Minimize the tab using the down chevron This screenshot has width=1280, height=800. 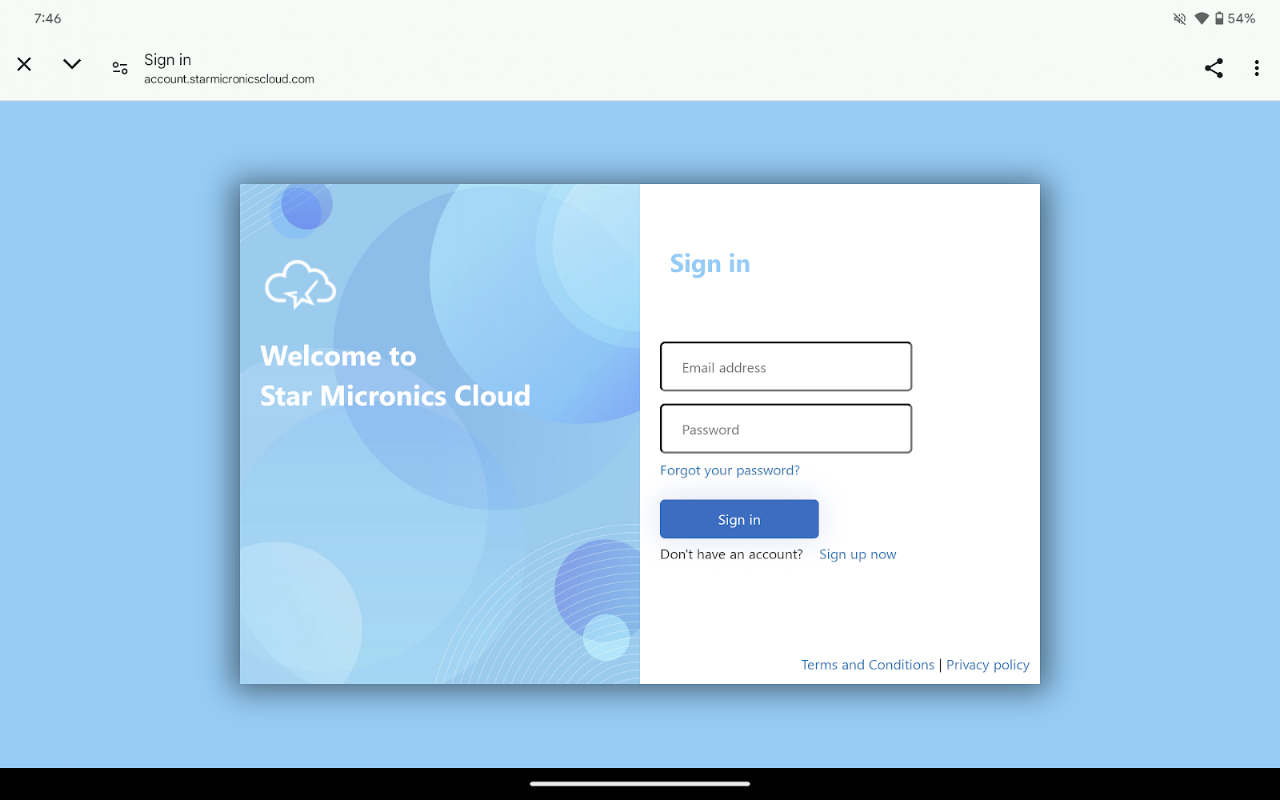tap(72, 65)
